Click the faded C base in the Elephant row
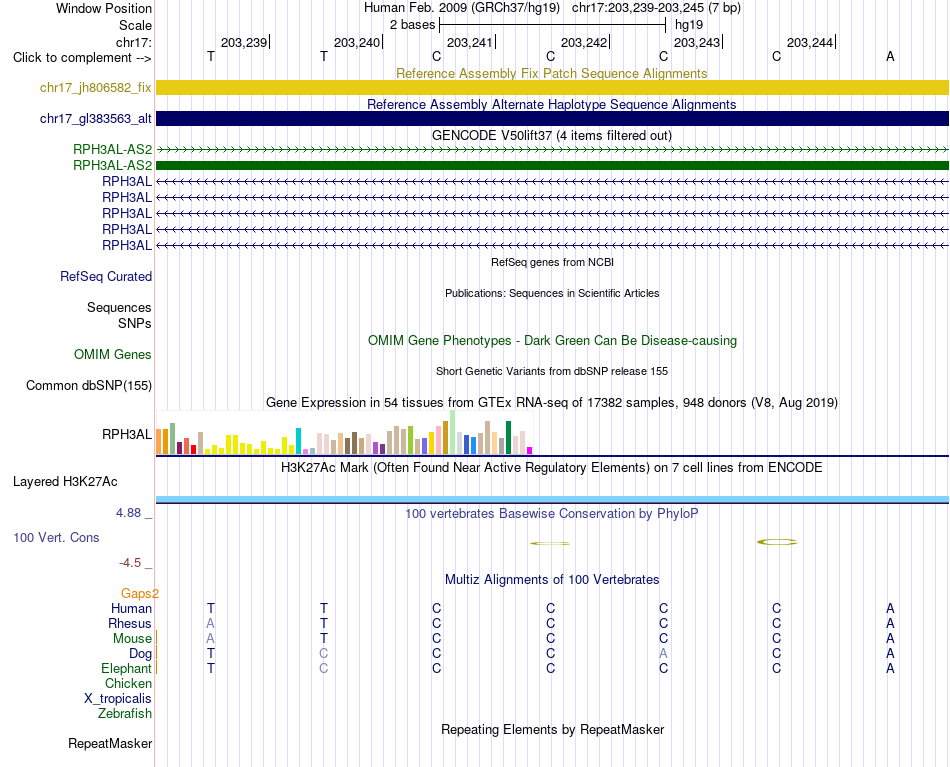 tap(324, 668)
